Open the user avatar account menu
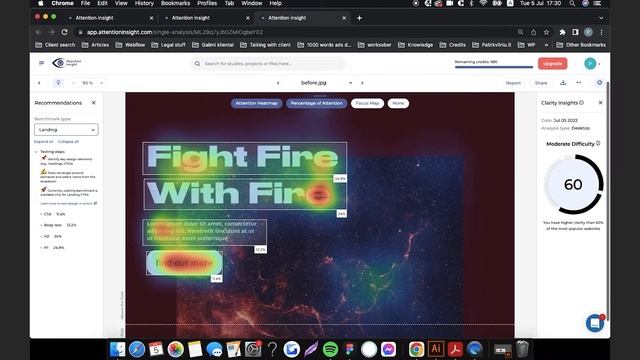 click(x=590, y=64)
